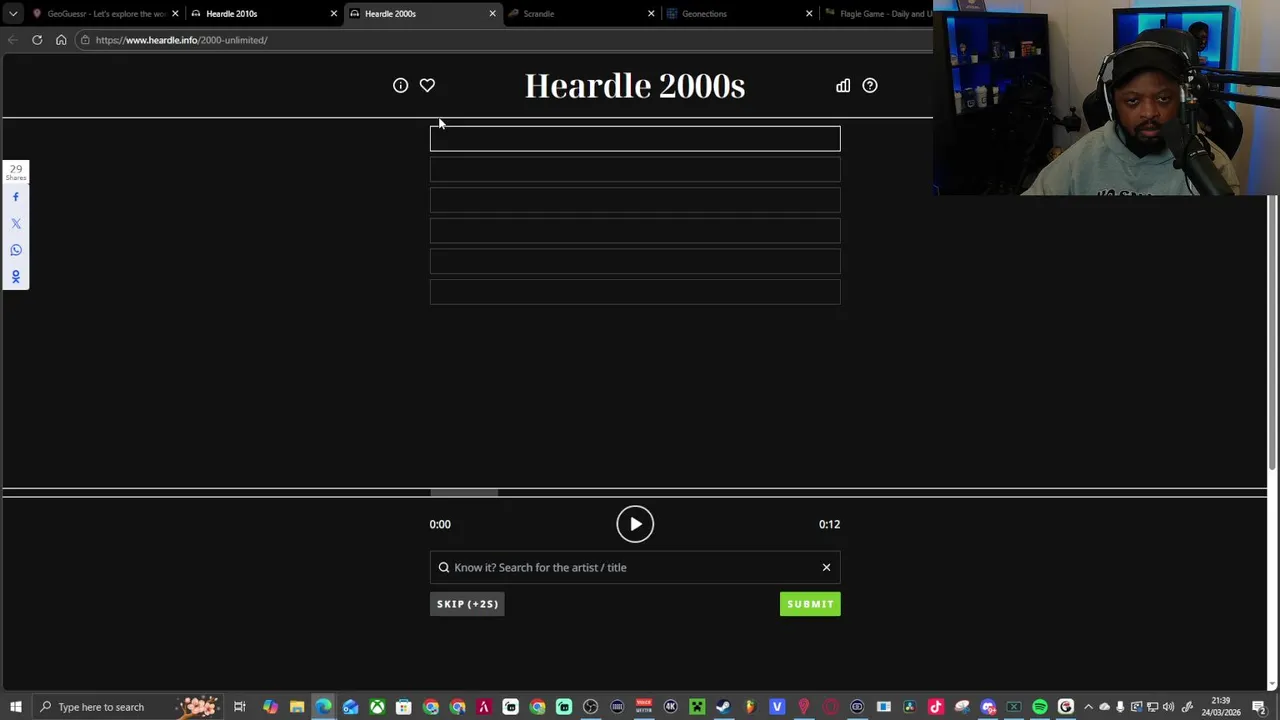This screenshot has width=1280, height=720.
Task: Click the audio progress bar
Action: [x=635, y=492]
